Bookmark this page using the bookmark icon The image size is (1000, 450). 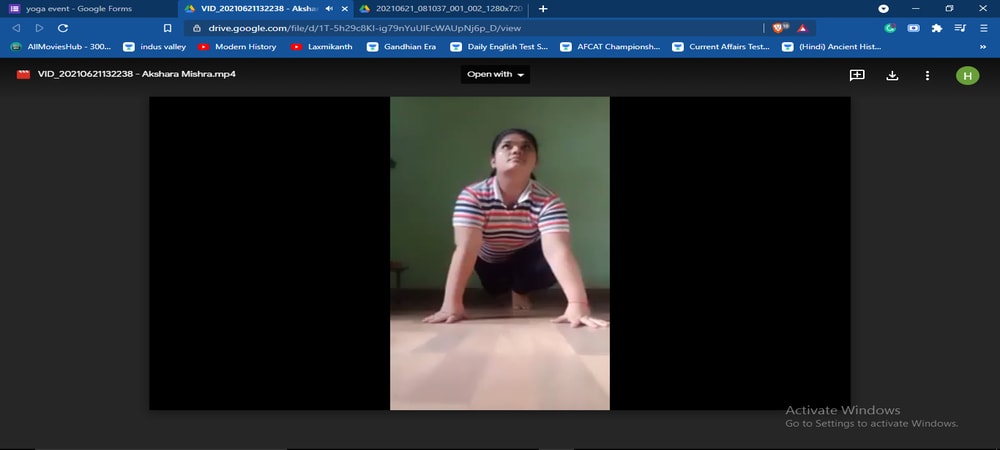pos(167,28)
